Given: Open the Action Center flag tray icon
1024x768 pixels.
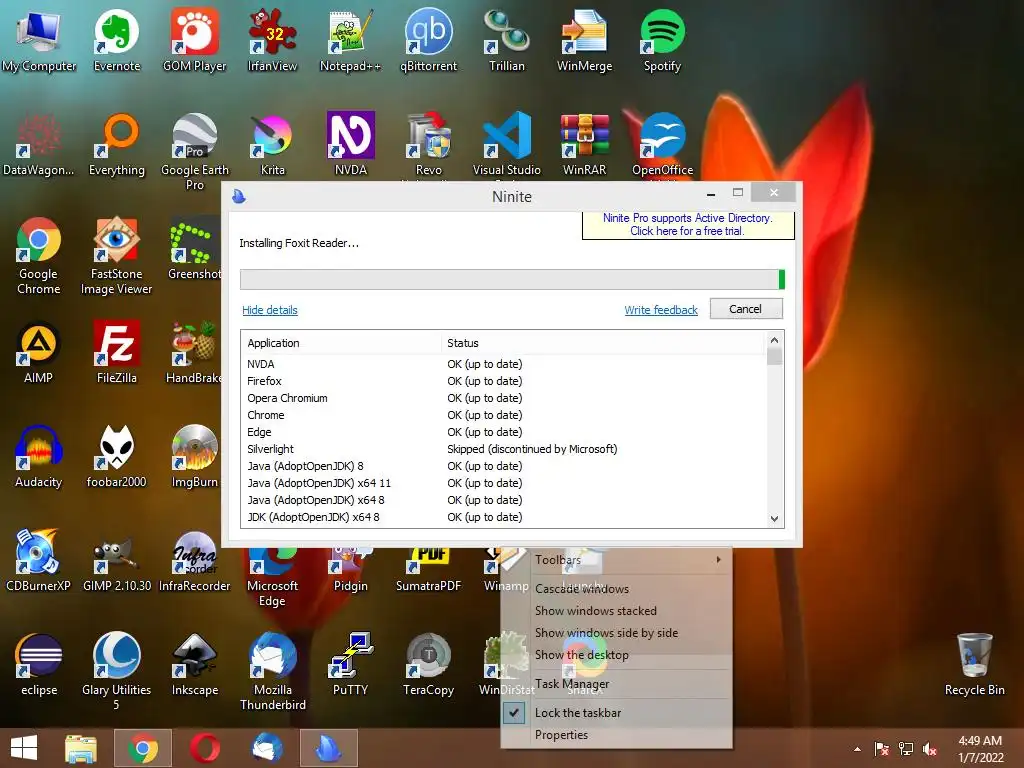Looking at the screenshot, I should coord(882,749).
